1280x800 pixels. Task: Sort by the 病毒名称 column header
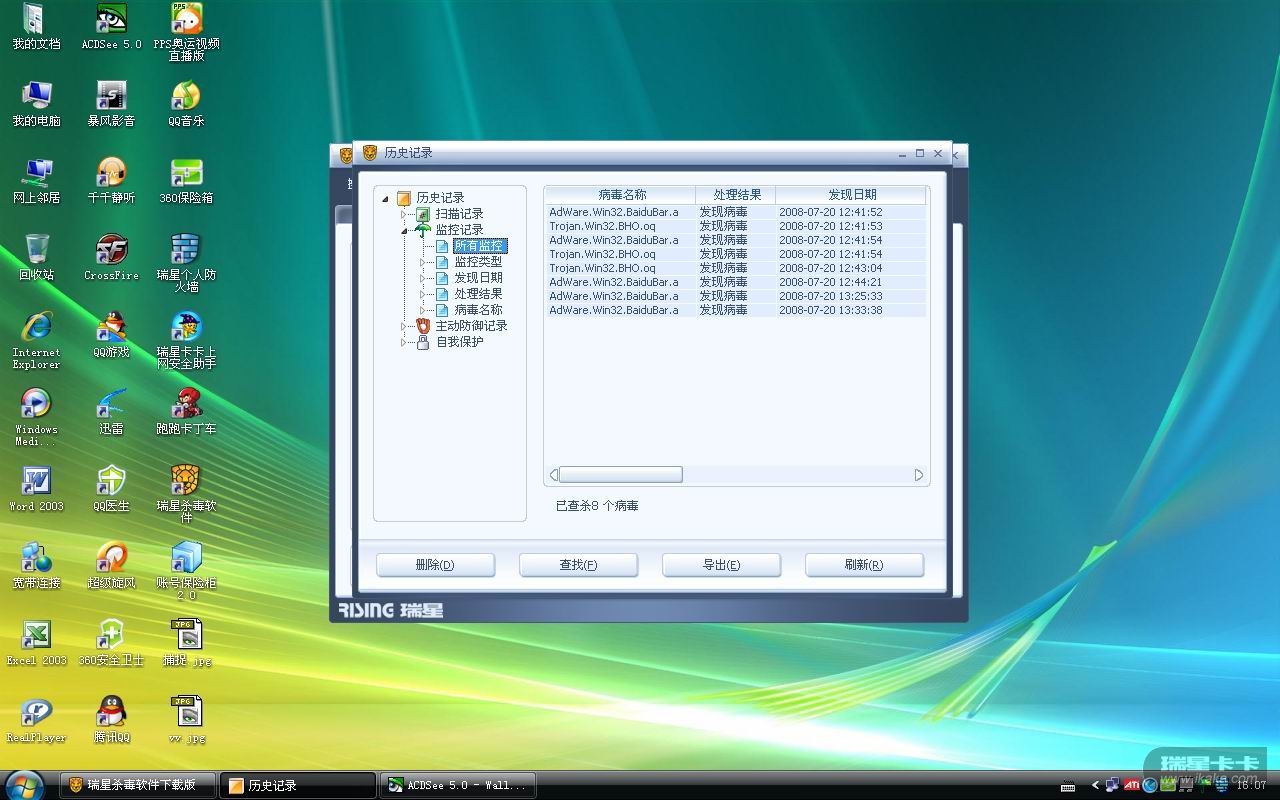point(621,194)
